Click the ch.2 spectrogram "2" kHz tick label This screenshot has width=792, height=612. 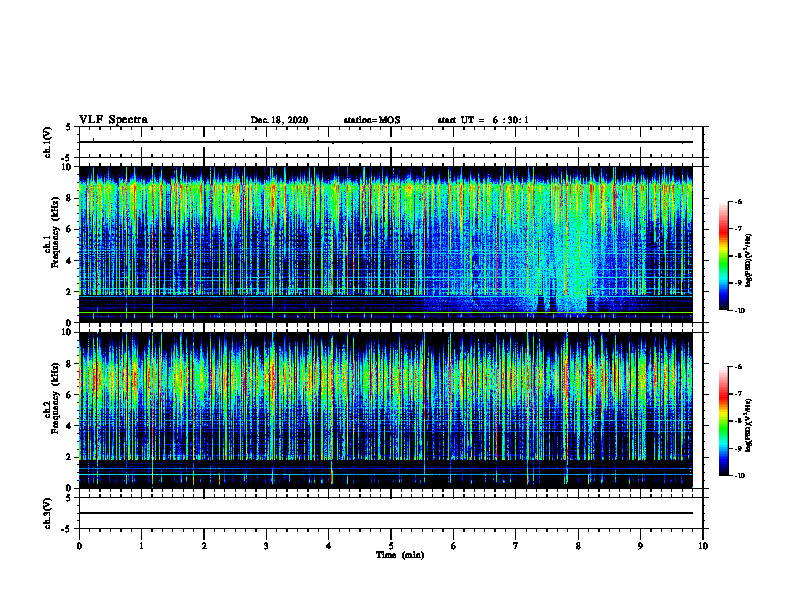(69, 457)
